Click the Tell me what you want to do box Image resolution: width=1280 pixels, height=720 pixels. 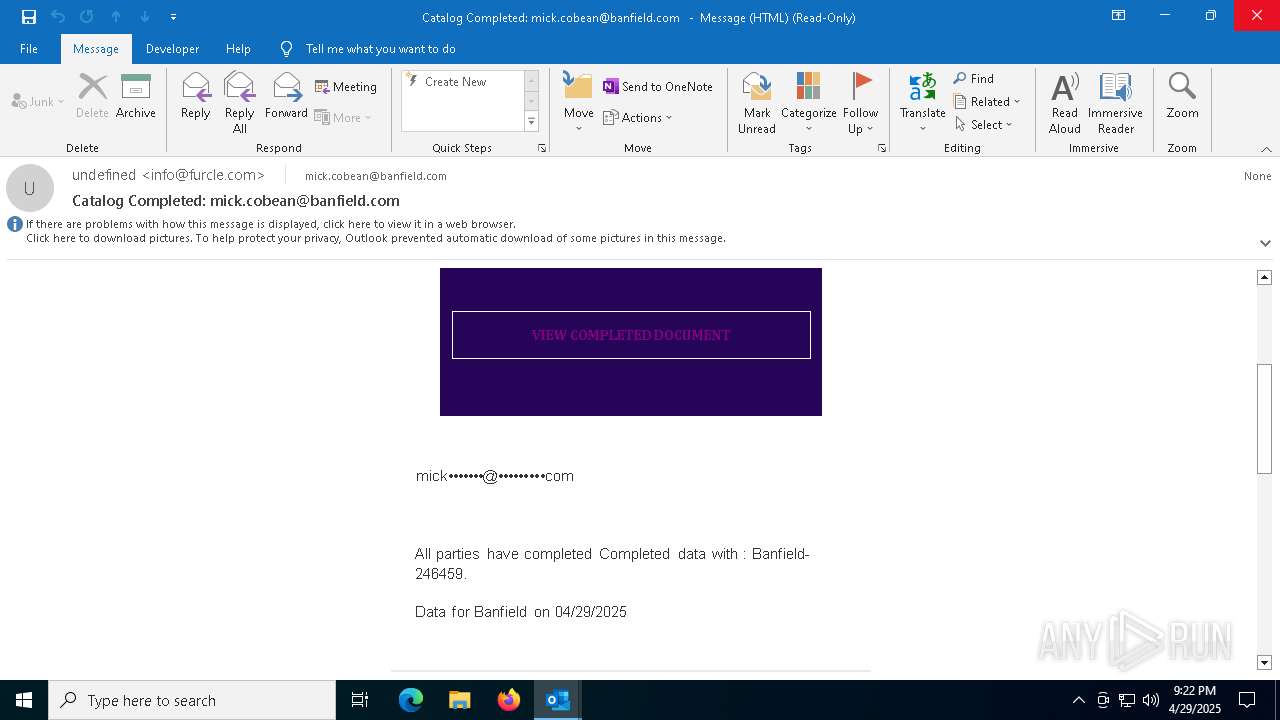coord(380,49)
